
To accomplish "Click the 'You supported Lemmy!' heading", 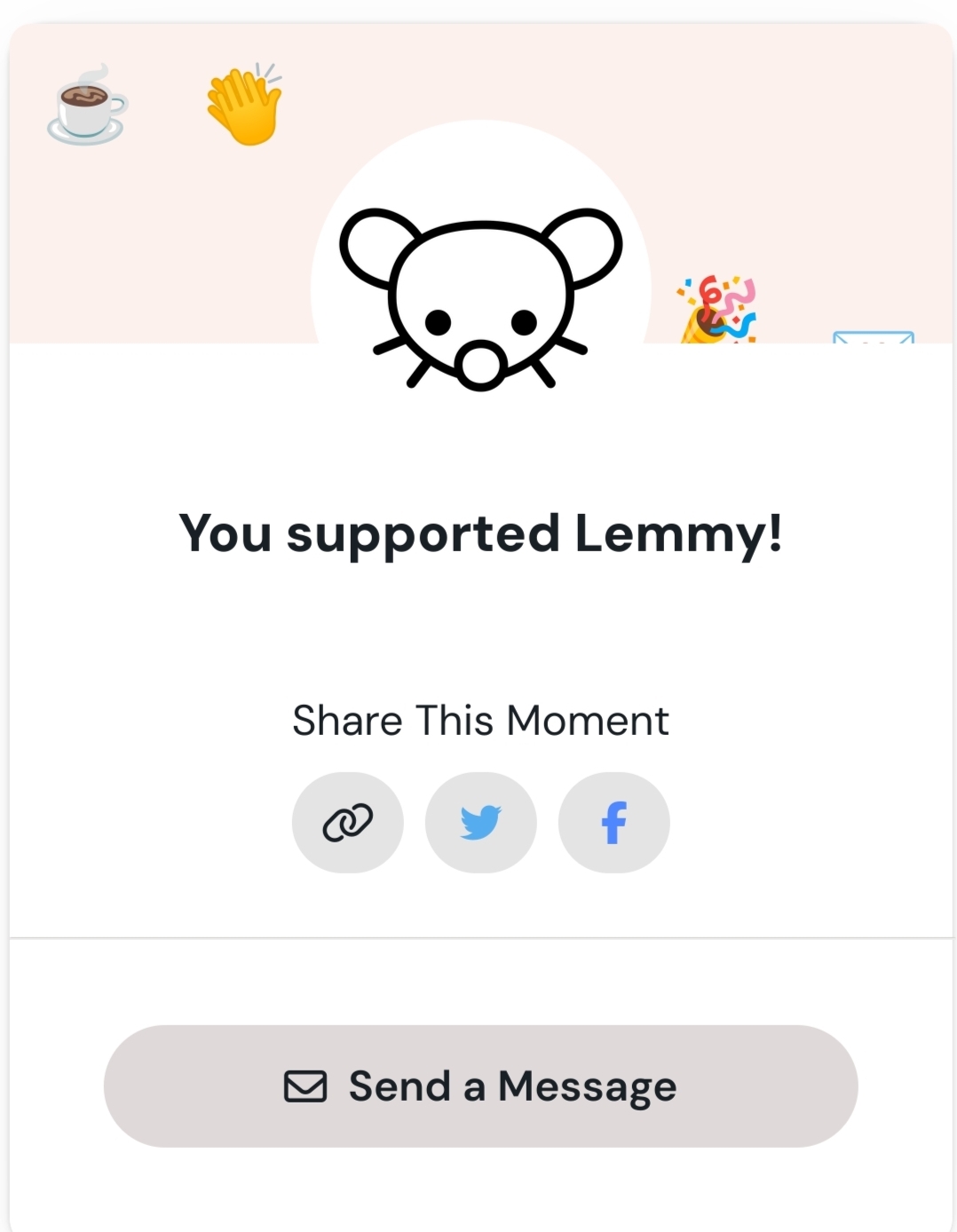I will (x=480, y=534).
